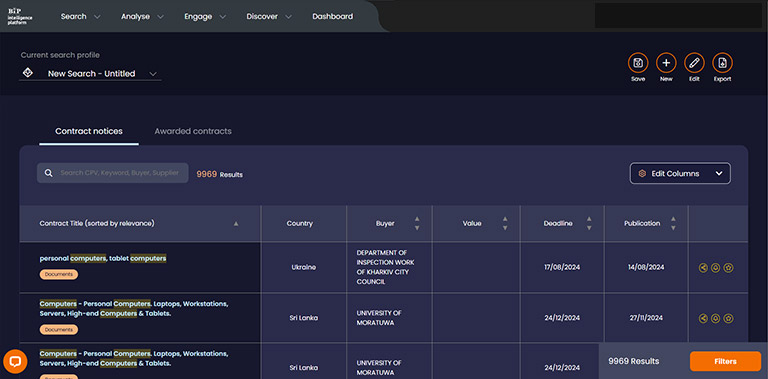Expand the Analyse navigation menu

pyautogui.click(x=142, y=17)
